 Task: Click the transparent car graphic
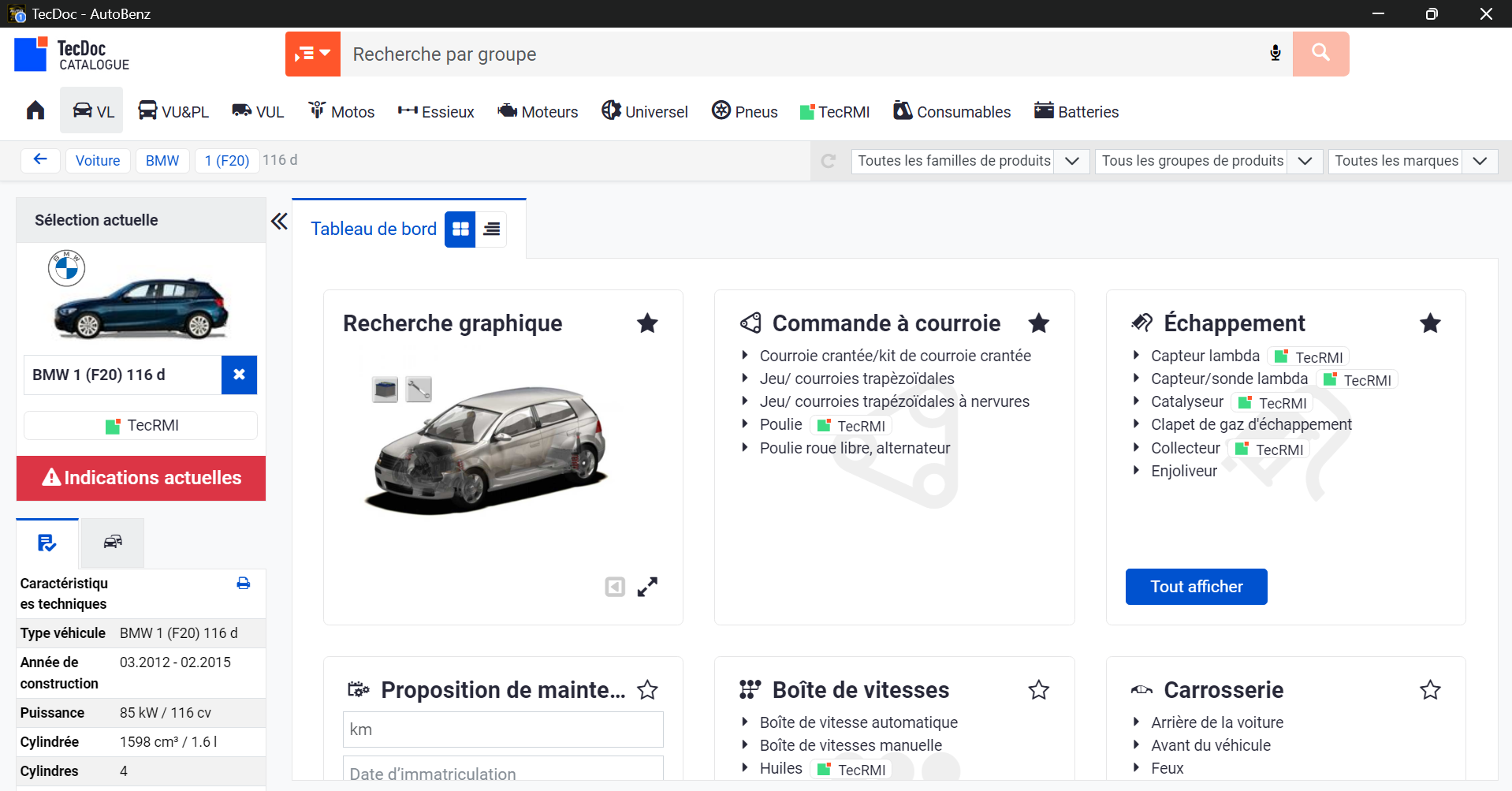487,450
